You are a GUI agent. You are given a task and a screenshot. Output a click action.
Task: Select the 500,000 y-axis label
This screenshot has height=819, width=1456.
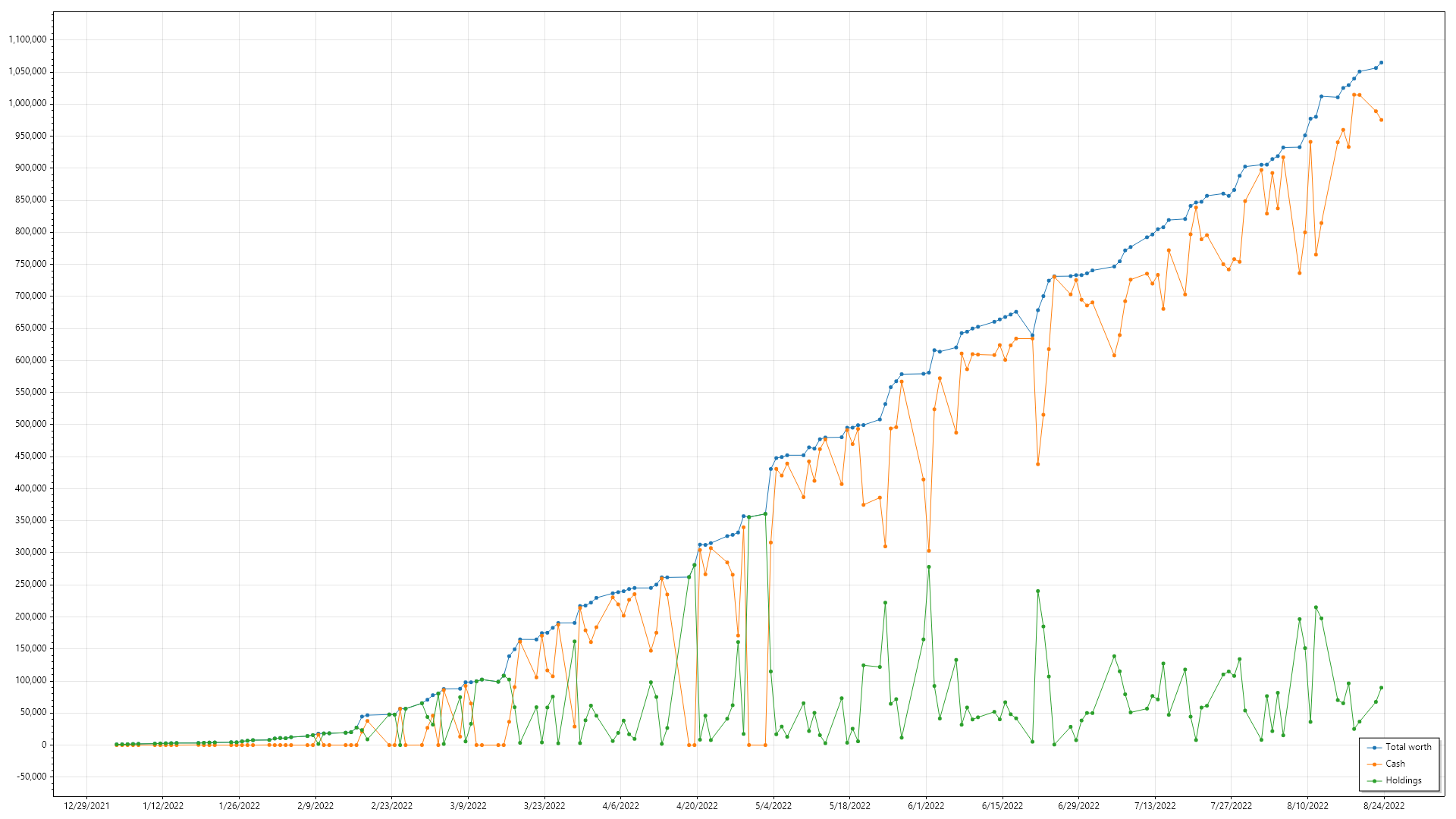pos(31,424)
